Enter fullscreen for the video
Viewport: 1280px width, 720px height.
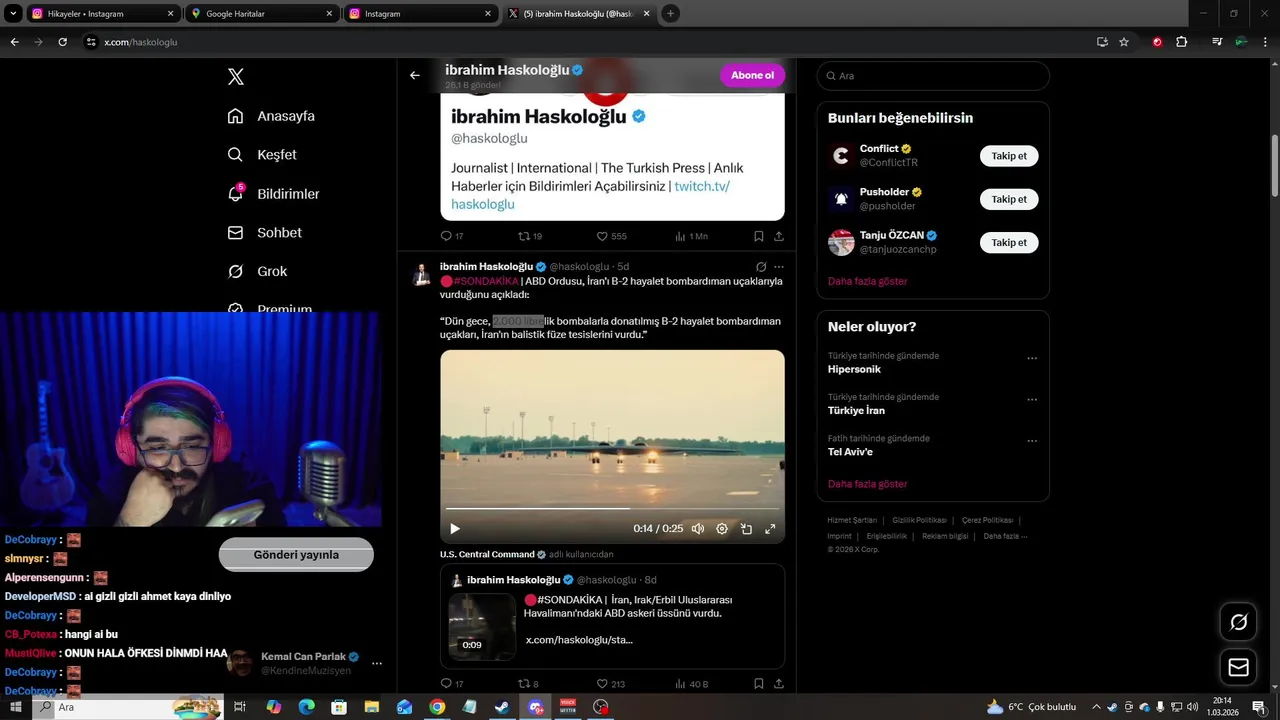point(770,528)
